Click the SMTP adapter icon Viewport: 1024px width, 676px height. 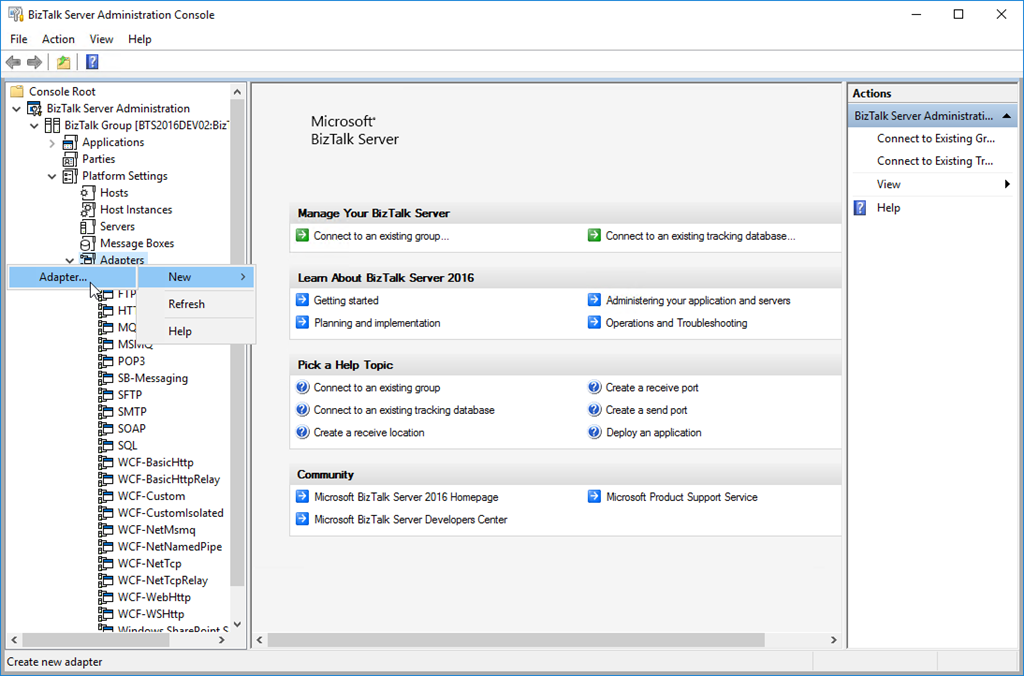pyautogui.click(x=105, y=412)
